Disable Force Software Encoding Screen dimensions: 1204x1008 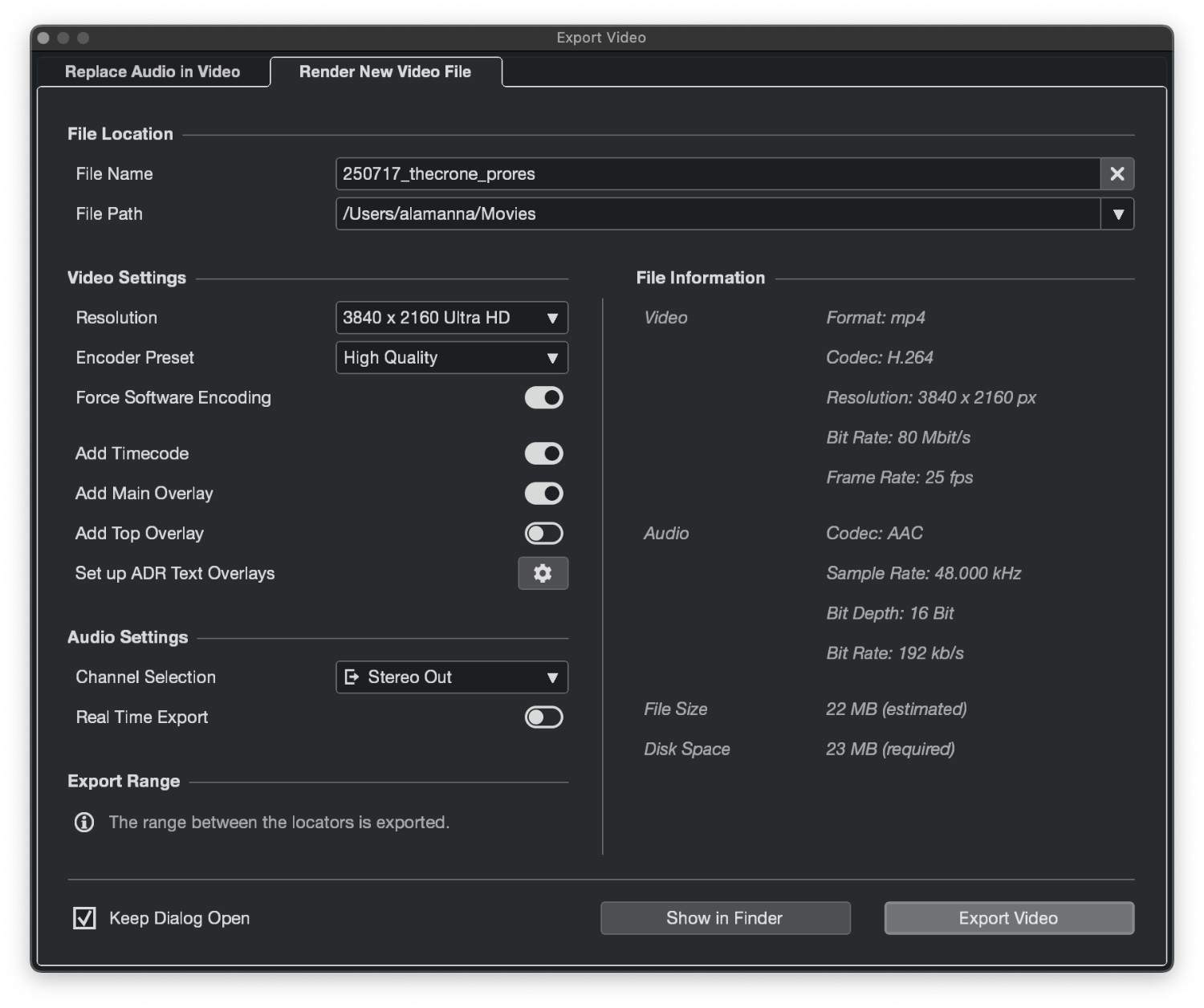point(543,398)
